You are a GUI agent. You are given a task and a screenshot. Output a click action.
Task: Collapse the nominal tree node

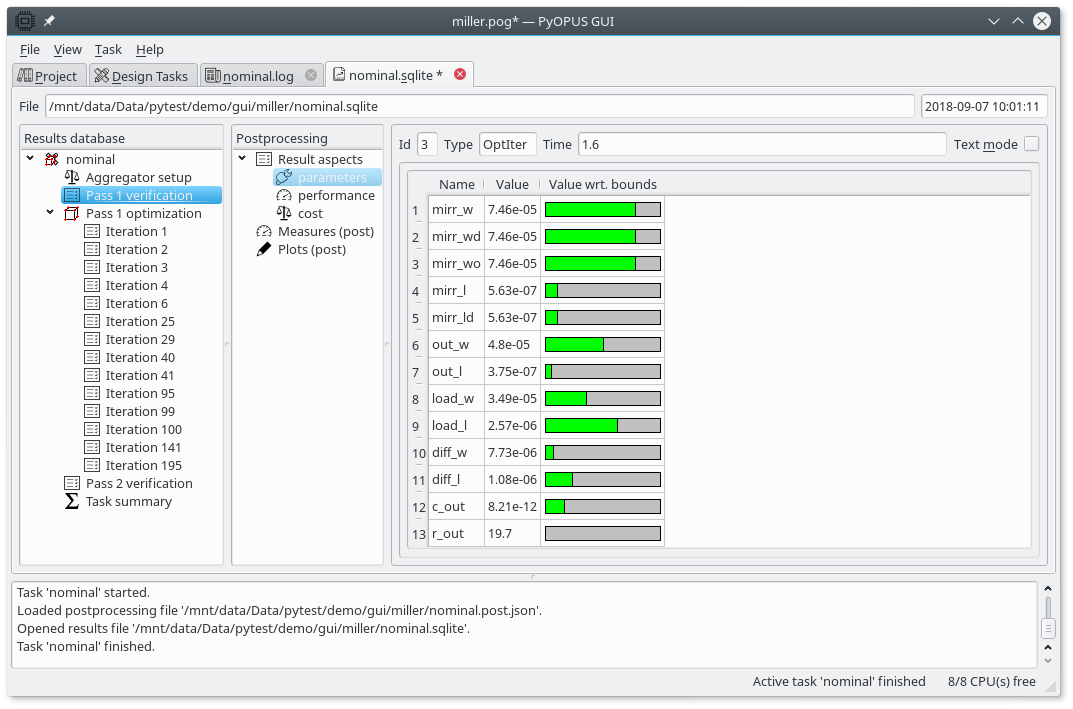(30, 159)
